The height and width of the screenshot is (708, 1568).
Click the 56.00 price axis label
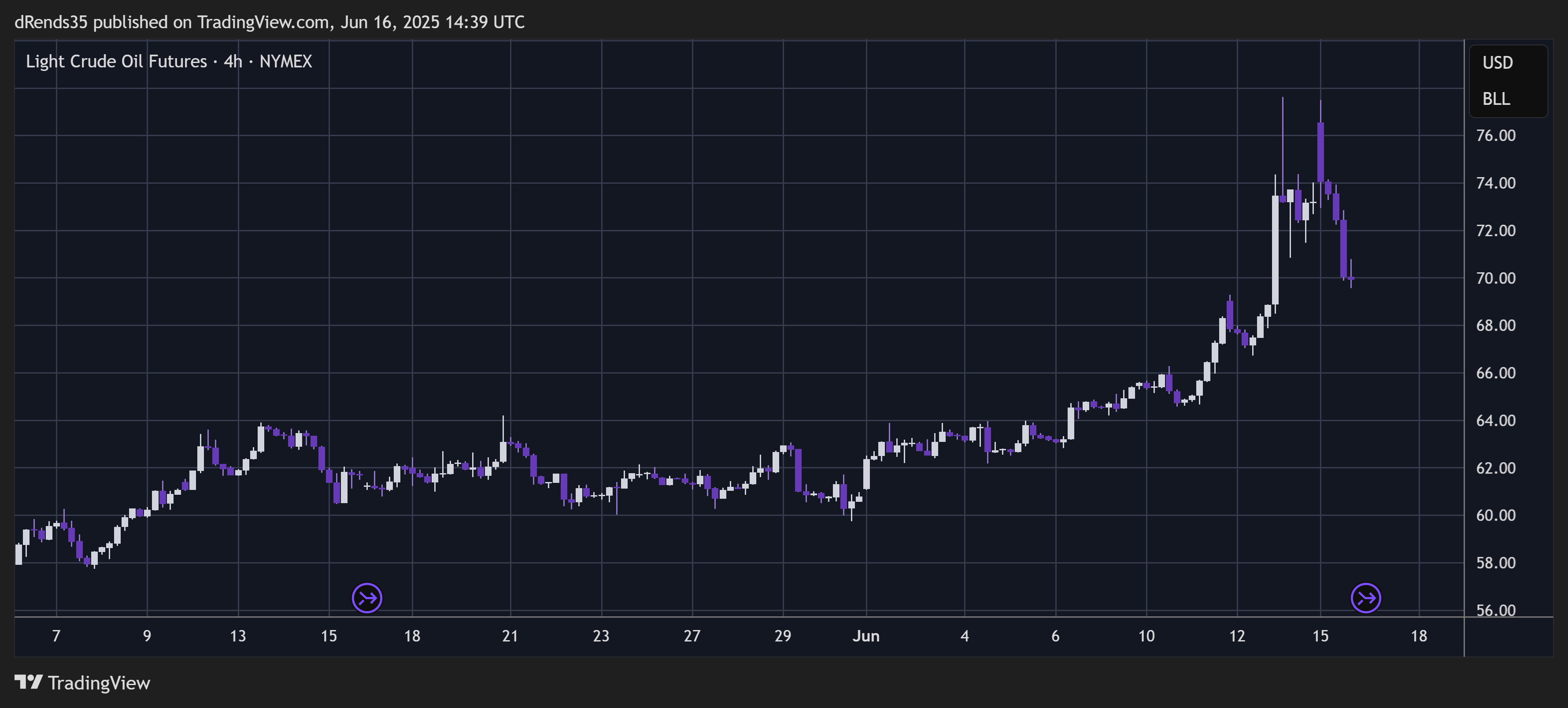[1496, 610]
